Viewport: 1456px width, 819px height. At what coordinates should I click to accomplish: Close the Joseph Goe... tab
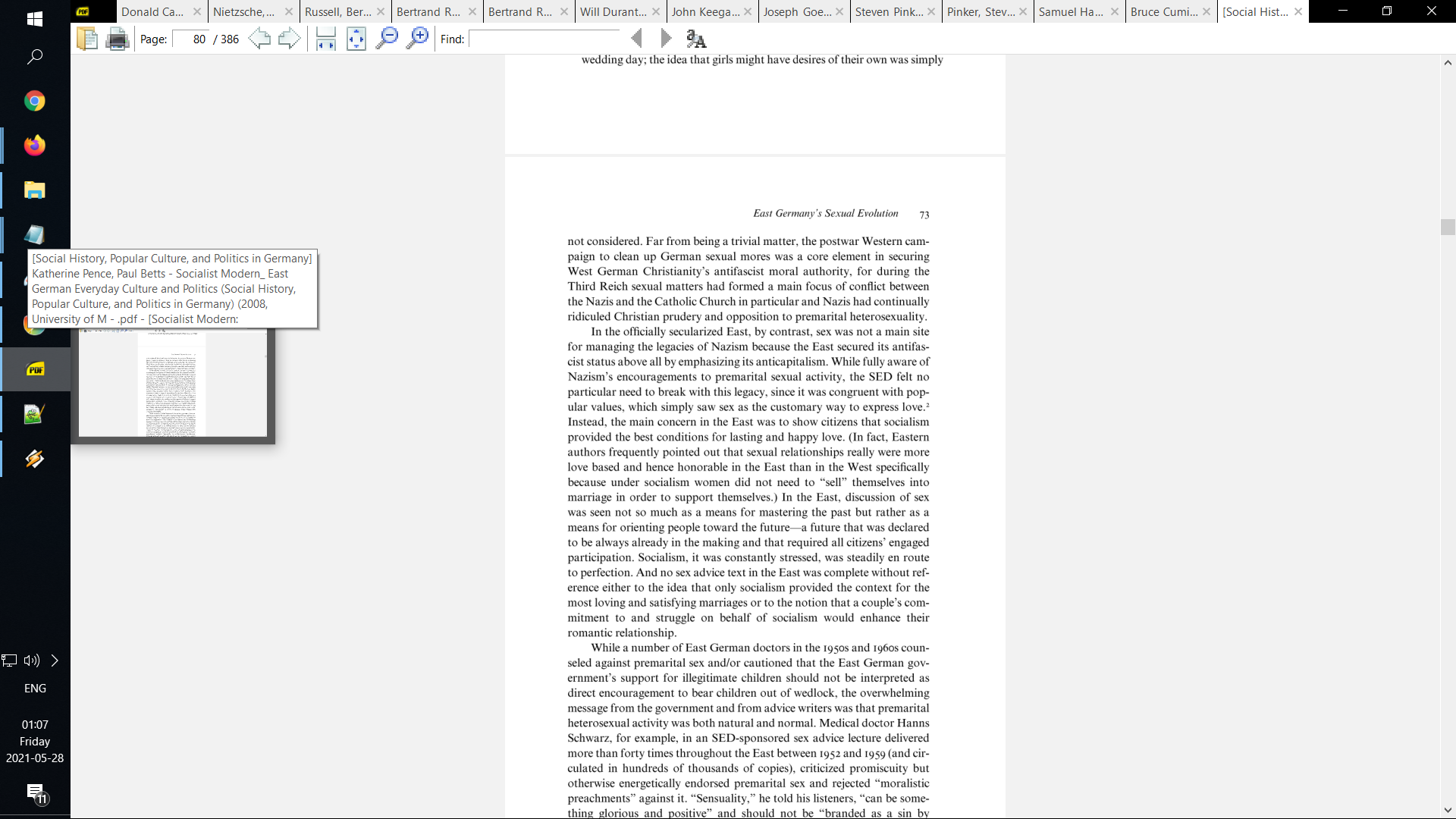pos(839,11)
